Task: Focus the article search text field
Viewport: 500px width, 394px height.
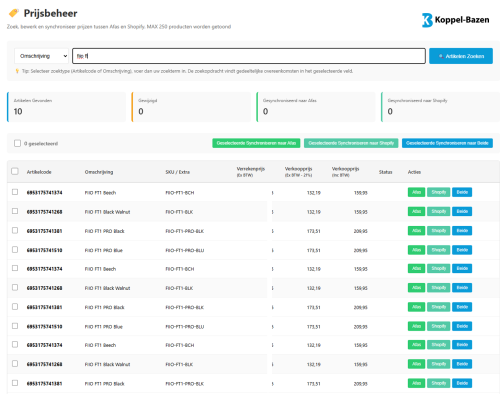Action: point(249,56)
